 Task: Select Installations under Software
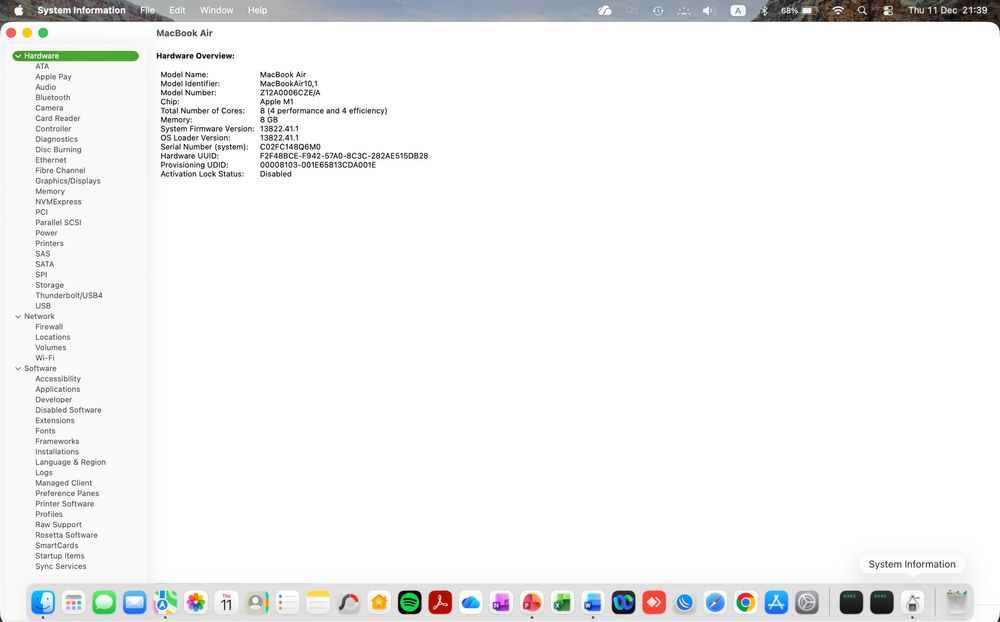click(57, 452)
